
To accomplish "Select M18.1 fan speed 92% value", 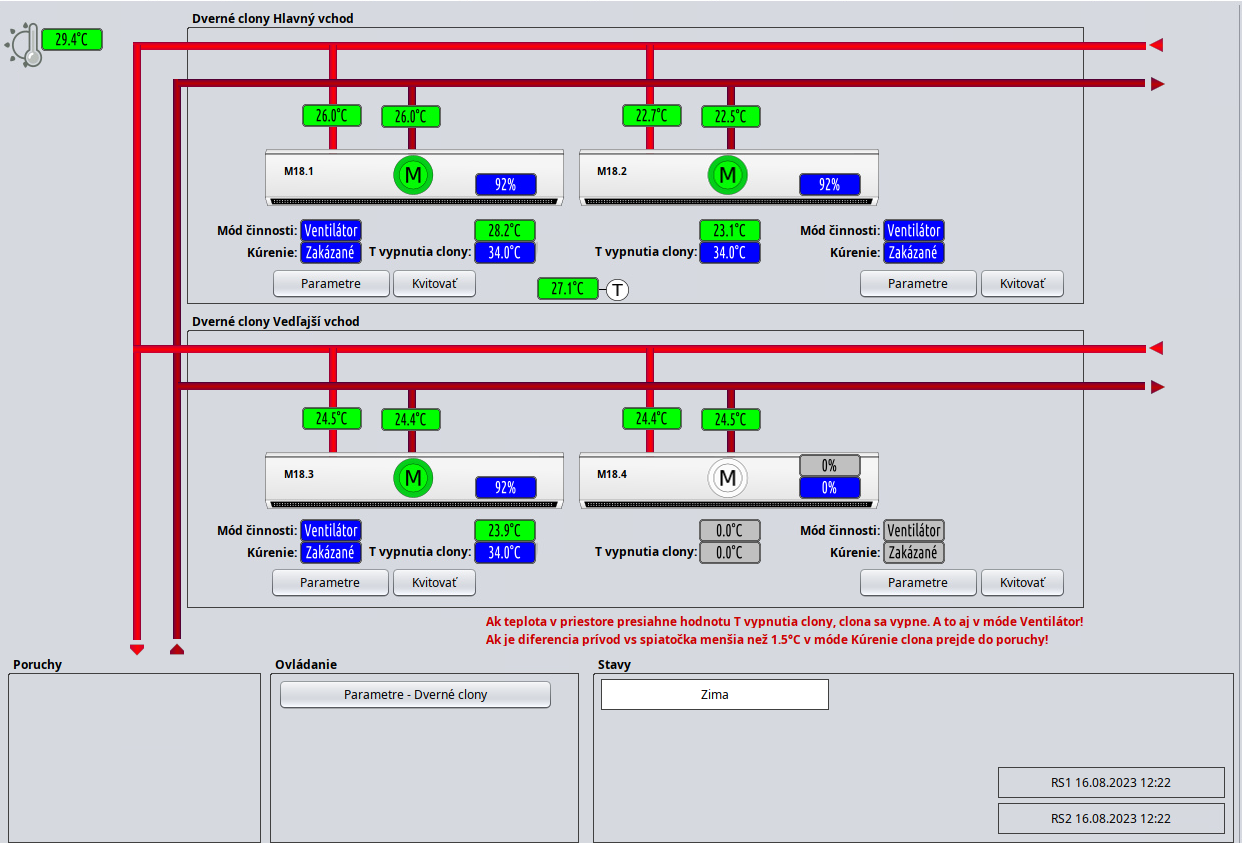I will point(505,184).
